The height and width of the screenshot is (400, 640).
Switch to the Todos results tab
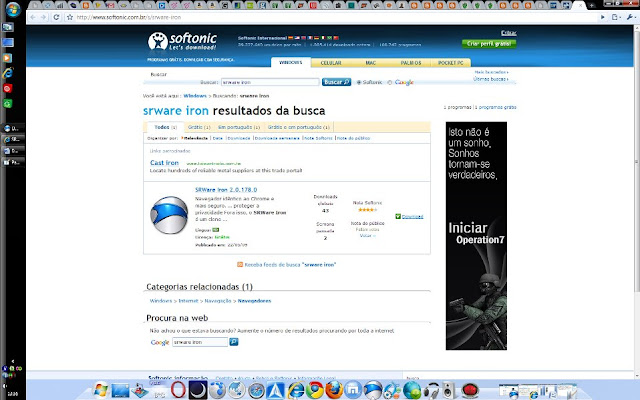(165, 127)
